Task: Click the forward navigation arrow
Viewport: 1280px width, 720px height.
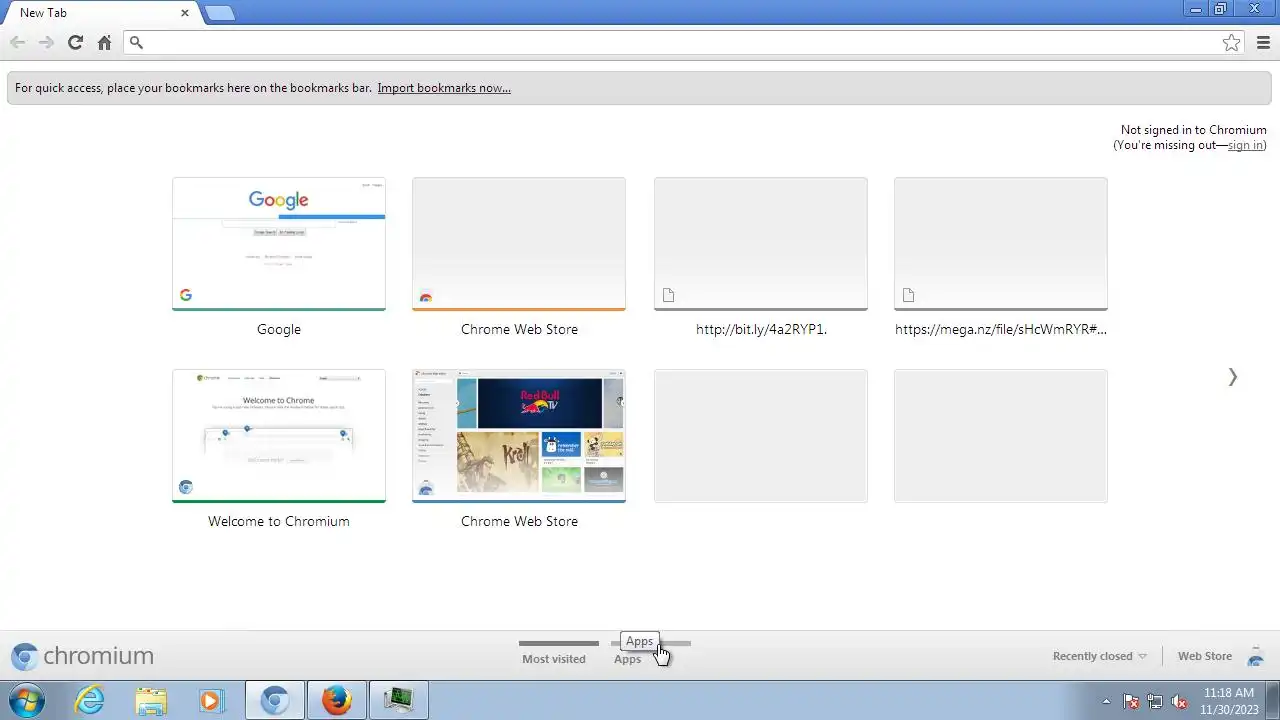Action: (46, 42)
